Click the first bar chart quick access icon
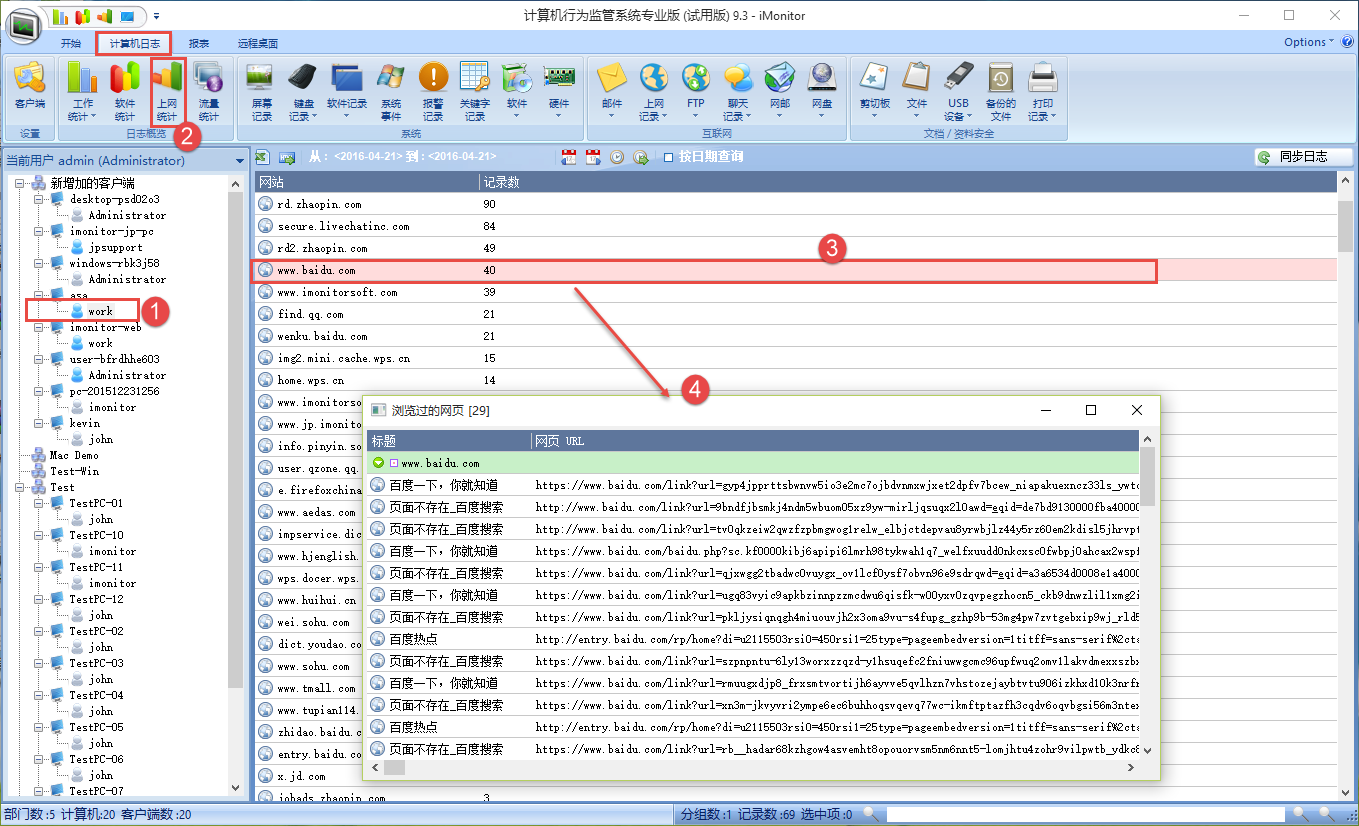The height and width of the screenshot is (826, 1359). tap(60, 16)
